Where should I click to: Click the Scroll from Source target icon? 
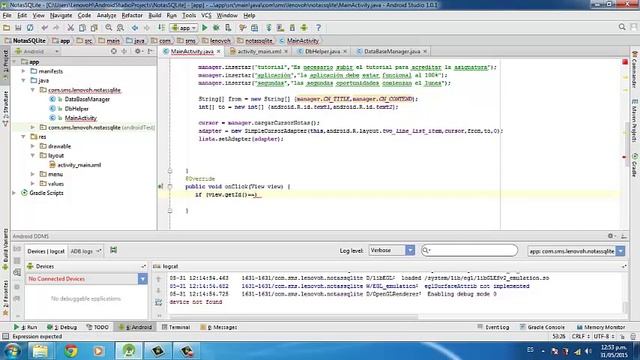pyautogui.click(x=113, y=51)
